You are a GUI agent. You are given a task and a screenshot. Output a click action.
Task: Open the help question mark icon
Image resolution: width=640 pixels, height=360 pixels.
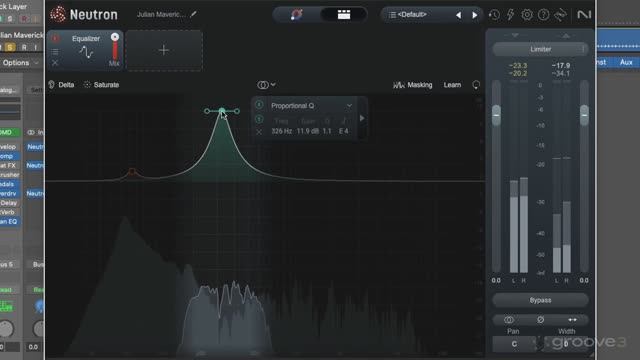tap(543, 15)
